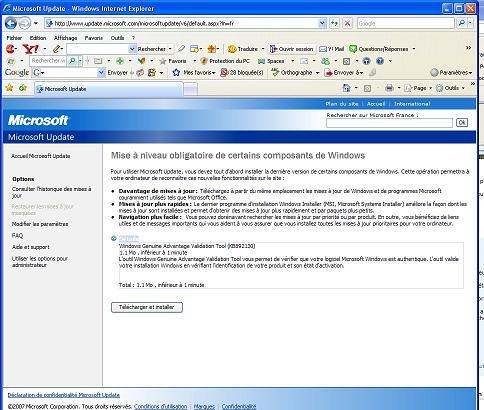Open a new blank tab
The width and height of the screenshot is (484, 410).
point(190,89)
